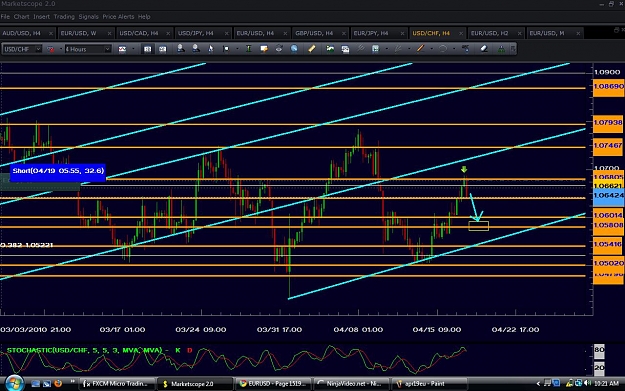Click the 0.382 1.05221 Fibonacci label
Viewport: 625px width, 391px height.
click(x=27, y=245)
